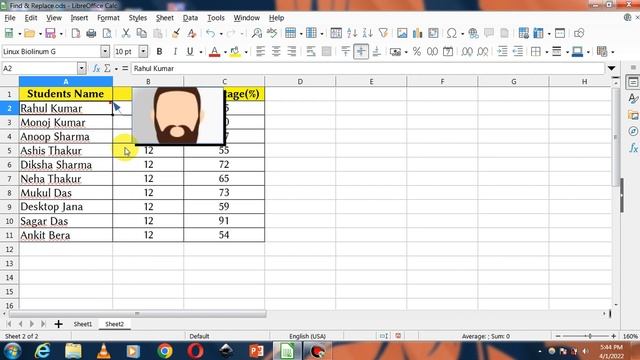The image size is (640, 360).
Task: Open the sidebar Functions fx icon
Action: tap(633, 147)
